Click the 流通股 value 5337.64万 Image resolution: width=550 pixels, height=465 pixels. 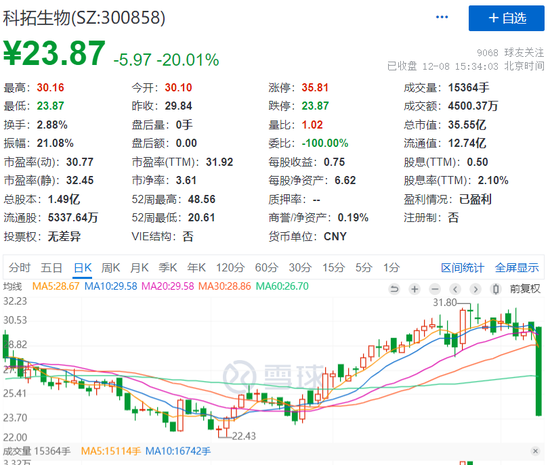(73, 217)
